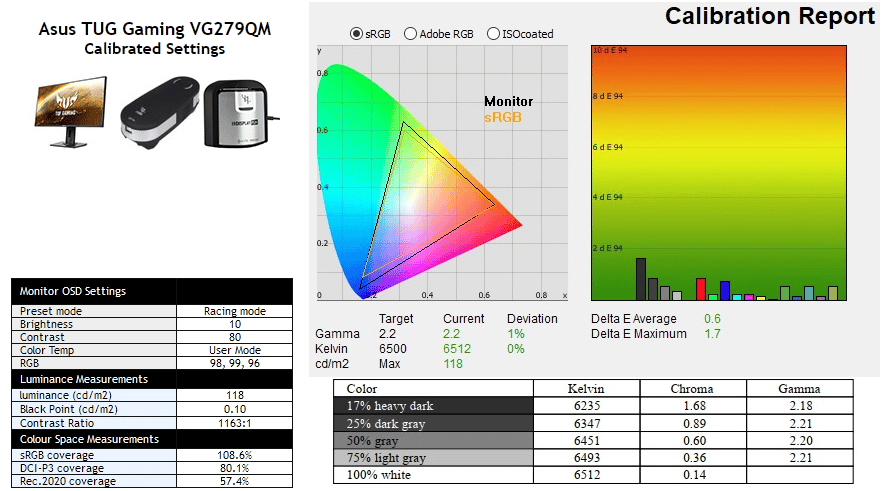
Task: Click the red bar in Delta E chart
Action: click(x=701, y=289)
